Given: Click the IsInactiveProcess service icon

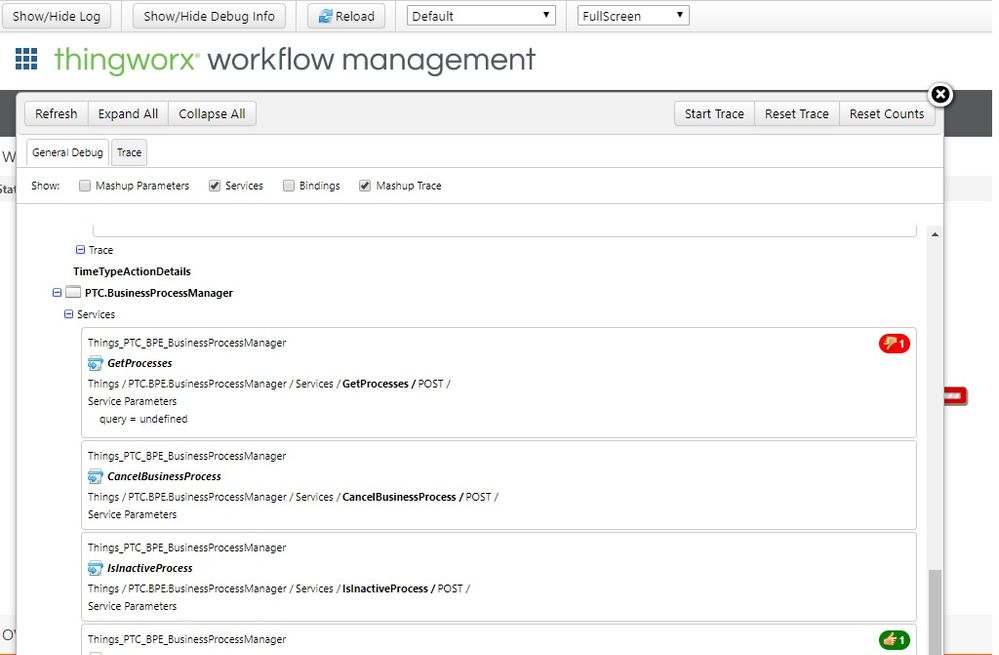Looking at the screenshot, I should coord(95,568).
